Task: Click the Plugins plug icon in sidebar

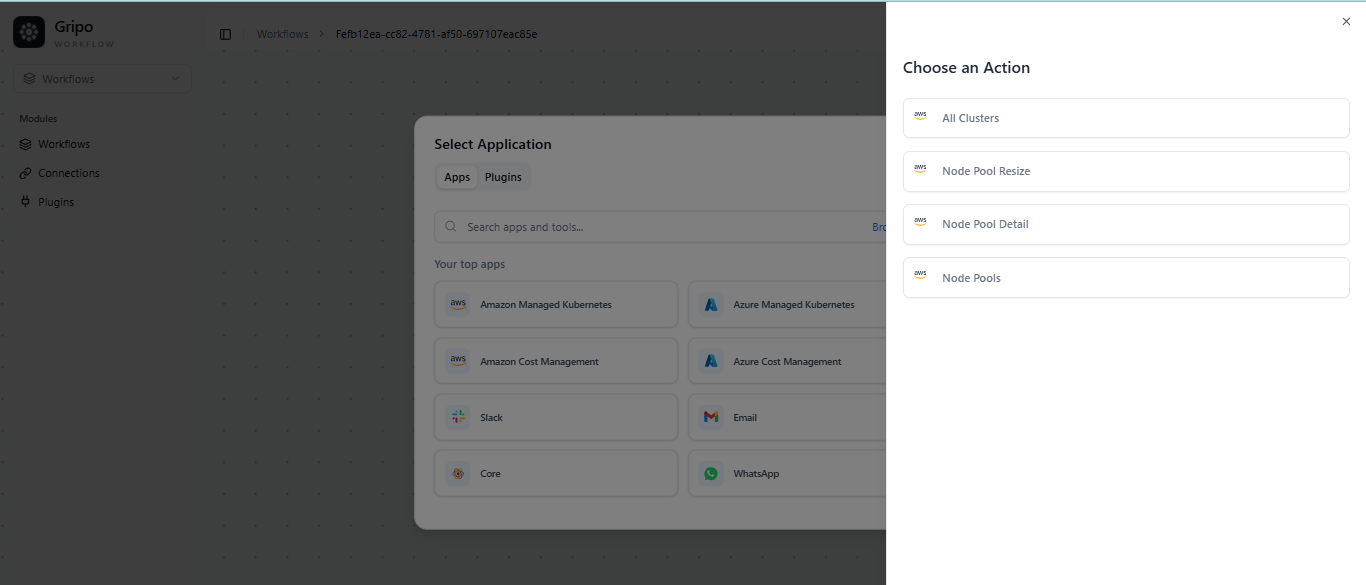Action: (26, 202)
